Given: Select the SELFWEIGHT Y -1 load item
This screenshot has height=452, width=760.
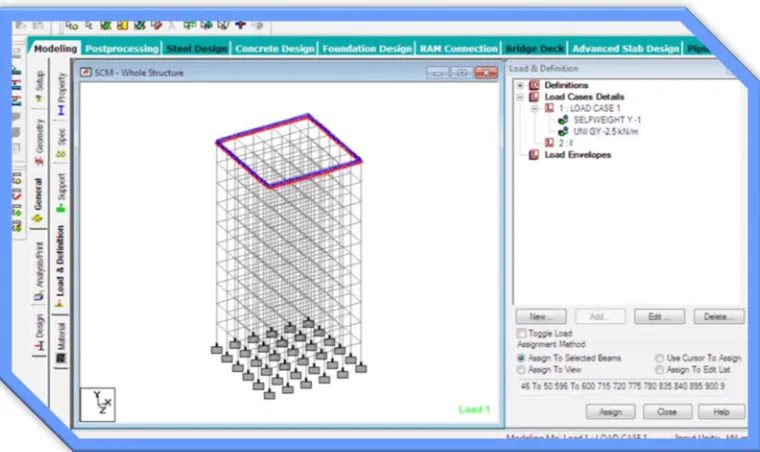Looking at the screenshot, I should coord(607,120).
